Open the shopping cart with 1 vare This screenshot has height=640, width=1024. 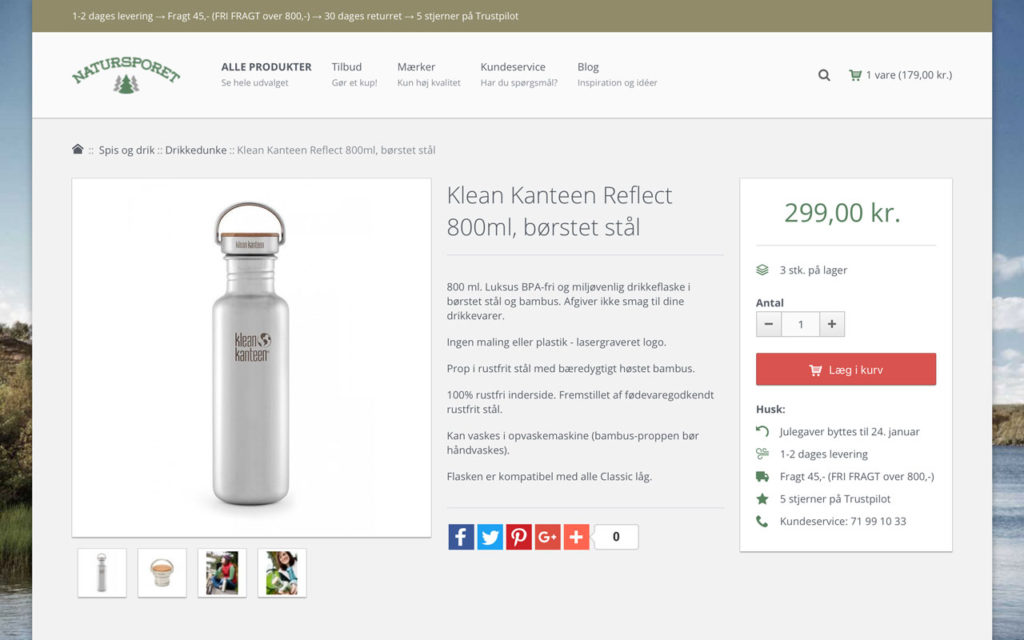(900, 75)
